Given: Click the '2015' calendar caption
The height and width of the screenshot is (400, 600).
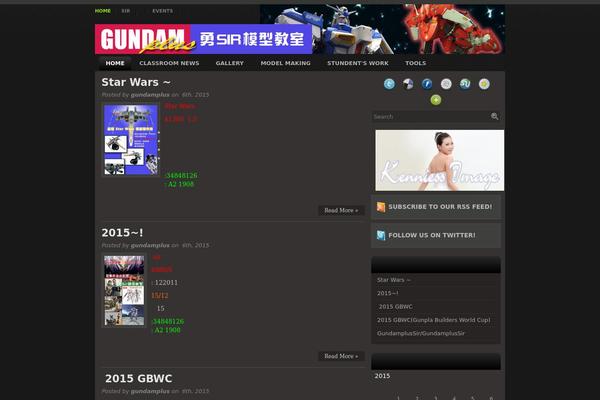Looking at the screenshot, I should (x=382, y=376).
